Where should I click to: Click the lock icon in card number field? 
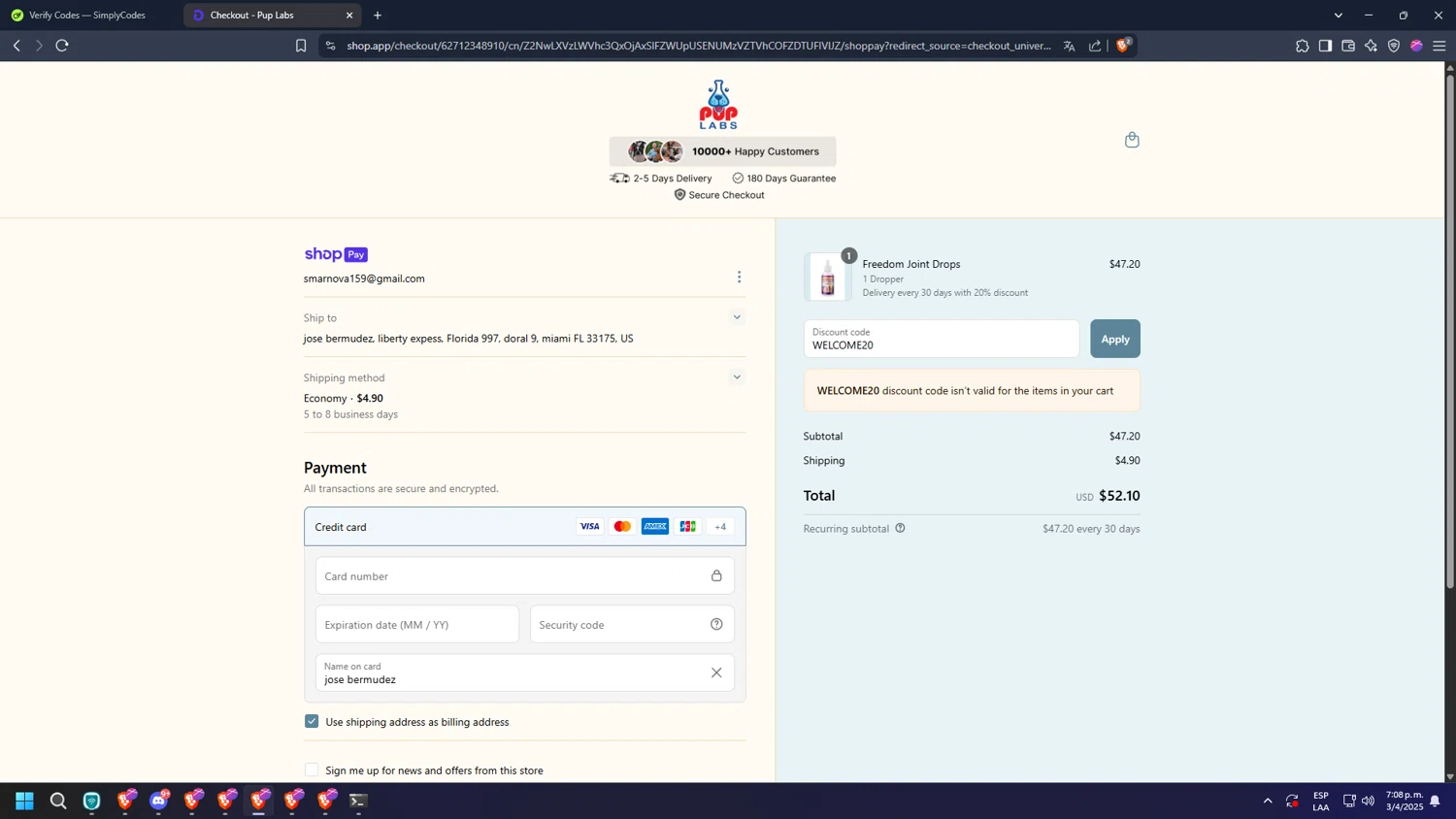716,575
